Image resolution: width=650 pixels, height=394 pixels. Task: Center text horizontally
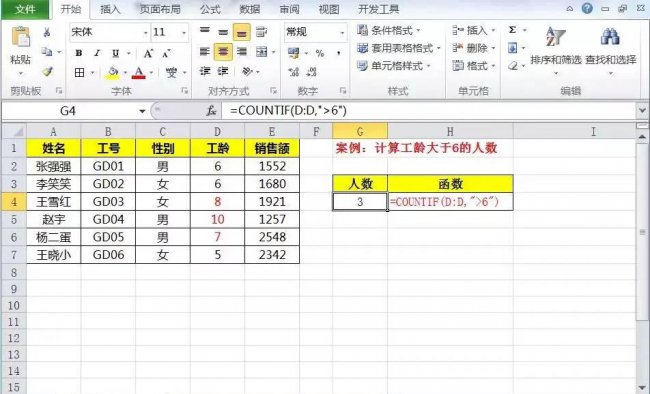pos(223,52)
